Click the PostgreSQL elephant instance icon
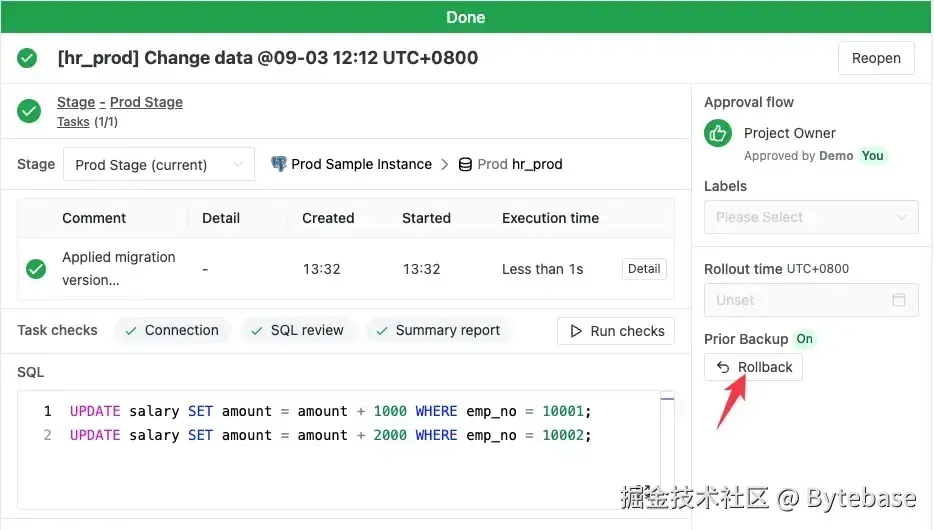This screenshot has width=934, height=530. click(x=279, y=164)
